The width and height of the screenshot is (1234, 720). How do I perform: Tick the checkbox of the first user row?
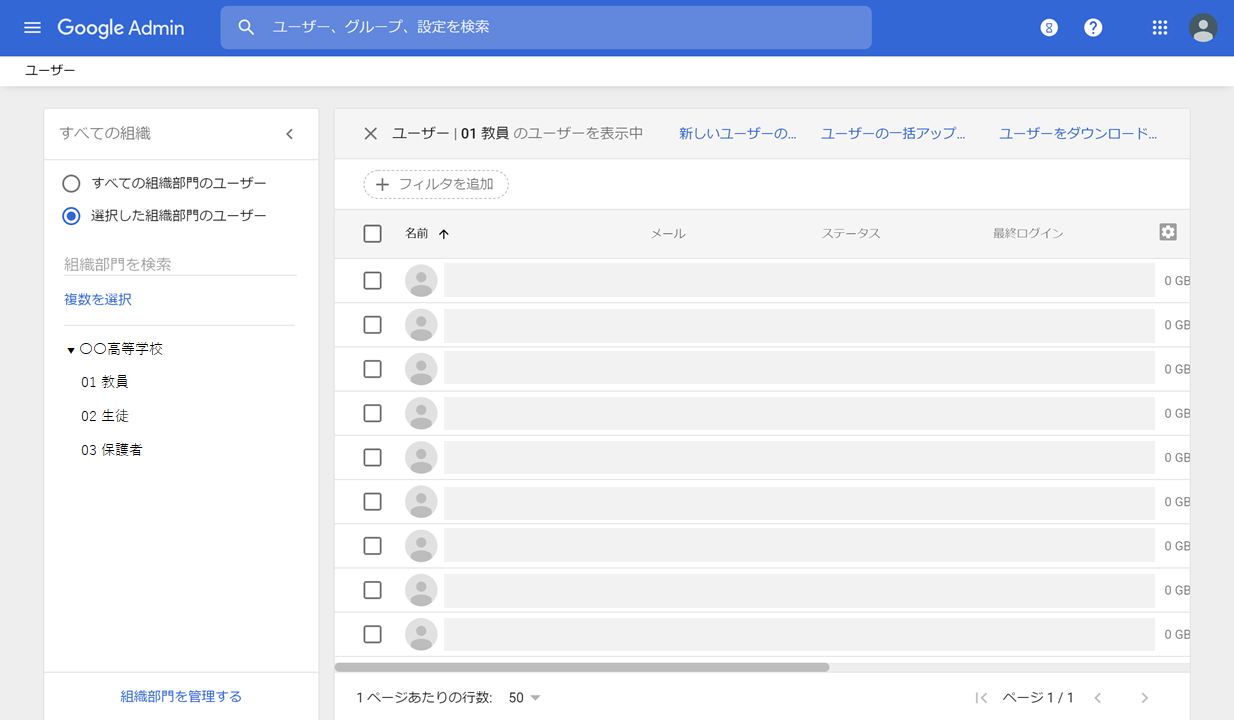[373, 281]
